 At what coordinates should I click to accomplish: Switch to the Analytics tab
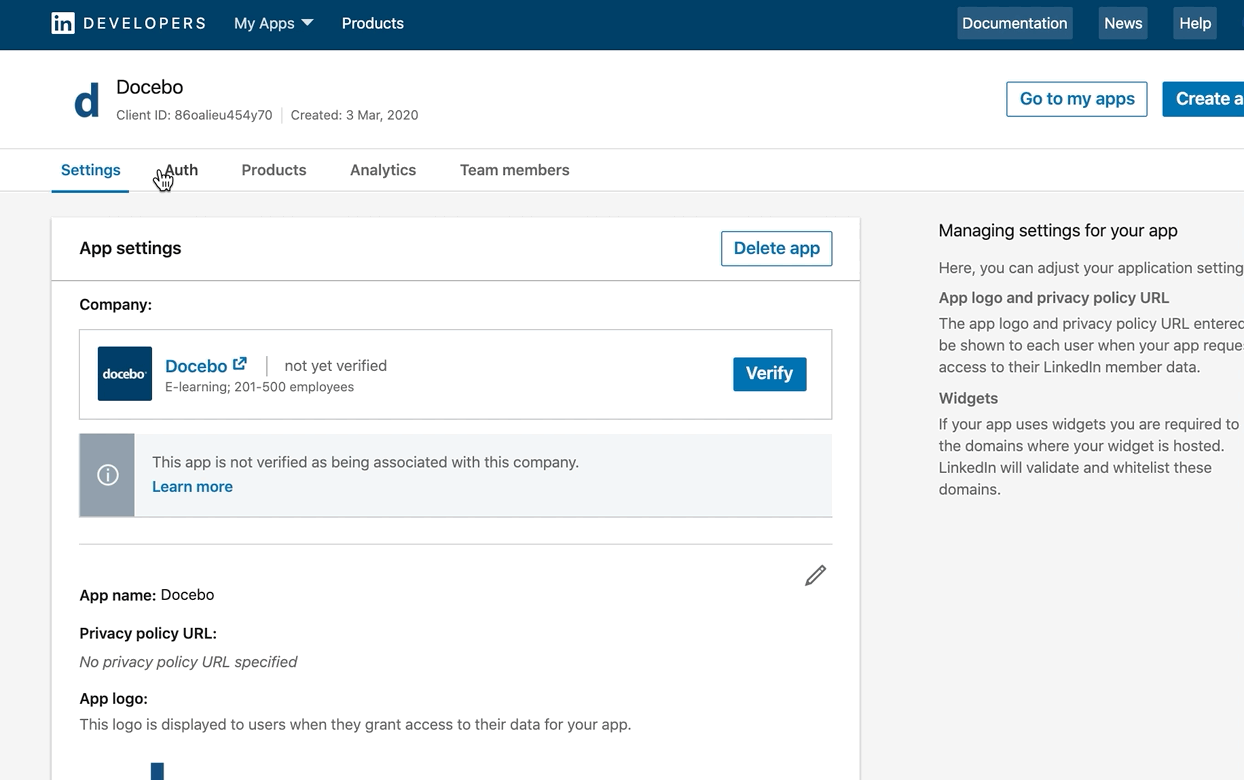point(383,170)
